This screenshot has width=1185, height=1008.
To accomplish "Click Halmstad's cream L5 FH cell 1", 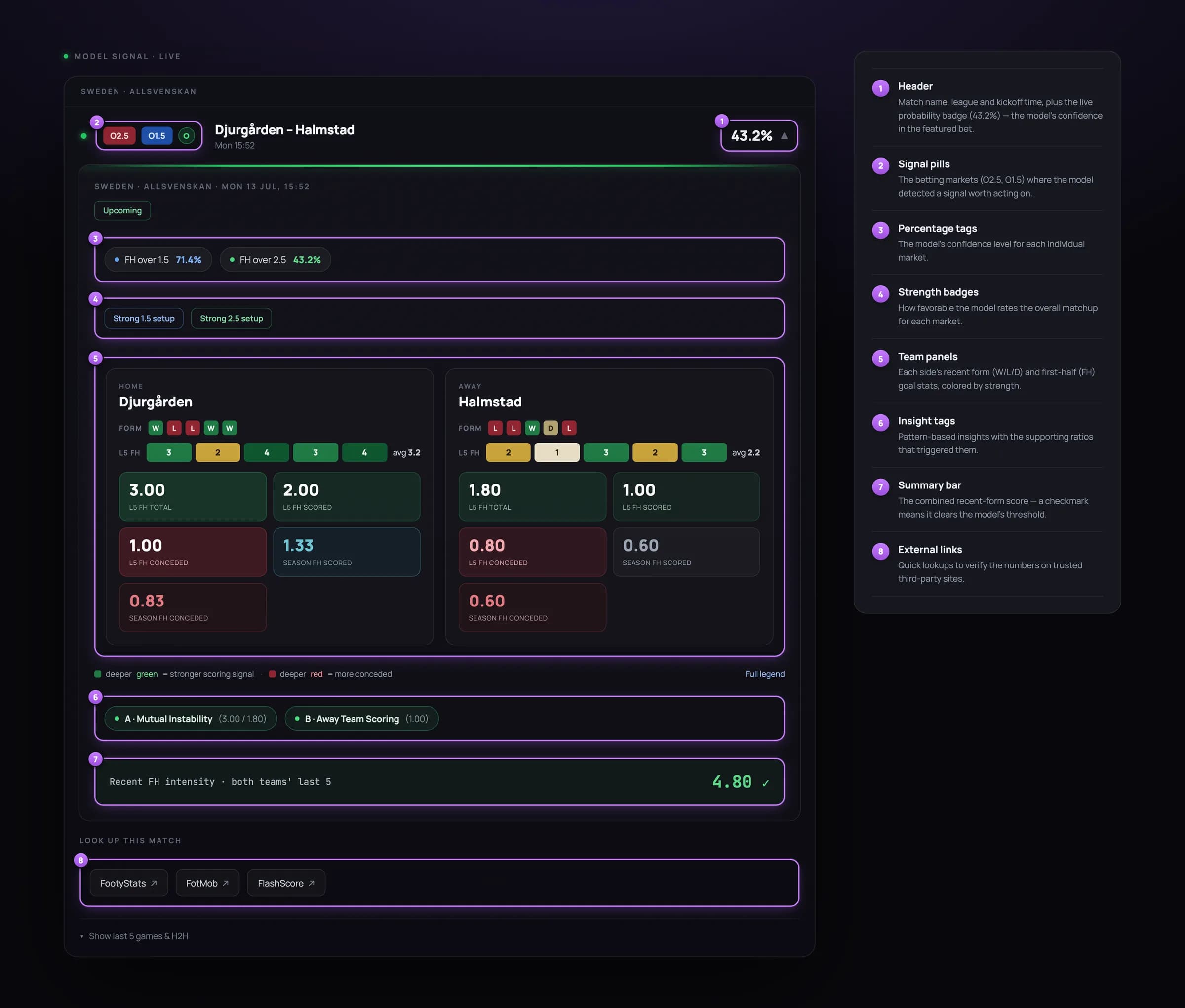I will coord(557,452).
